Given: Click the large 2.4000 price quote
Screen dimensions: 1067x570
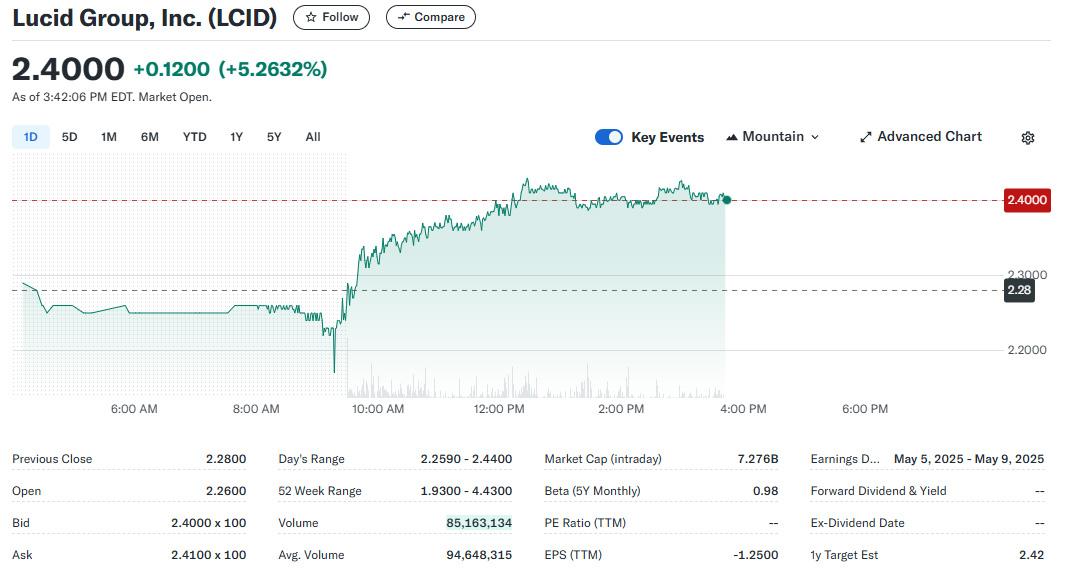Looking at the screenshot, I should click(68, 69).
